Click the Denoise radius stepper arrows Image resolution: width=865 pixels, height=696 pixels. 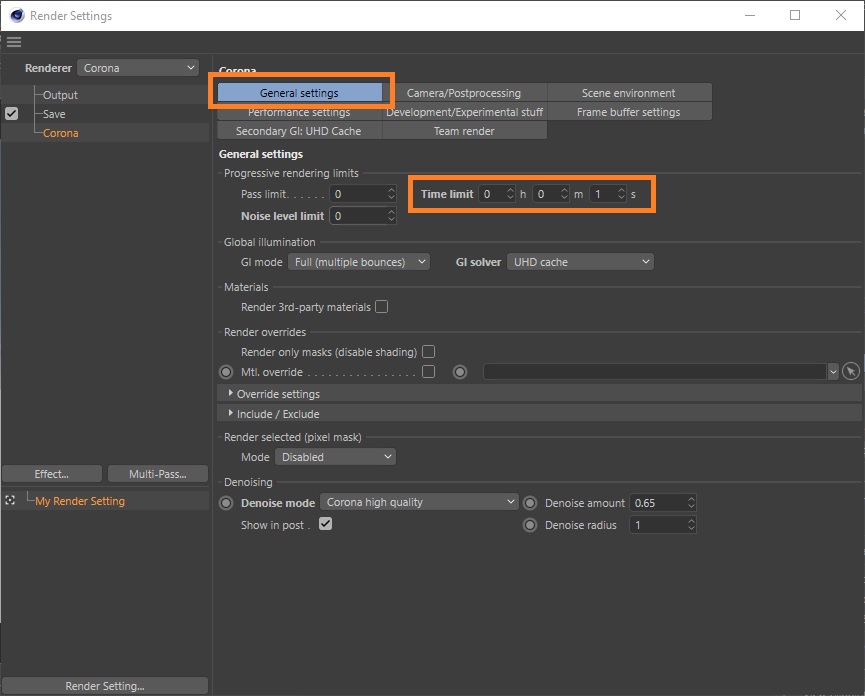(691, 524)
